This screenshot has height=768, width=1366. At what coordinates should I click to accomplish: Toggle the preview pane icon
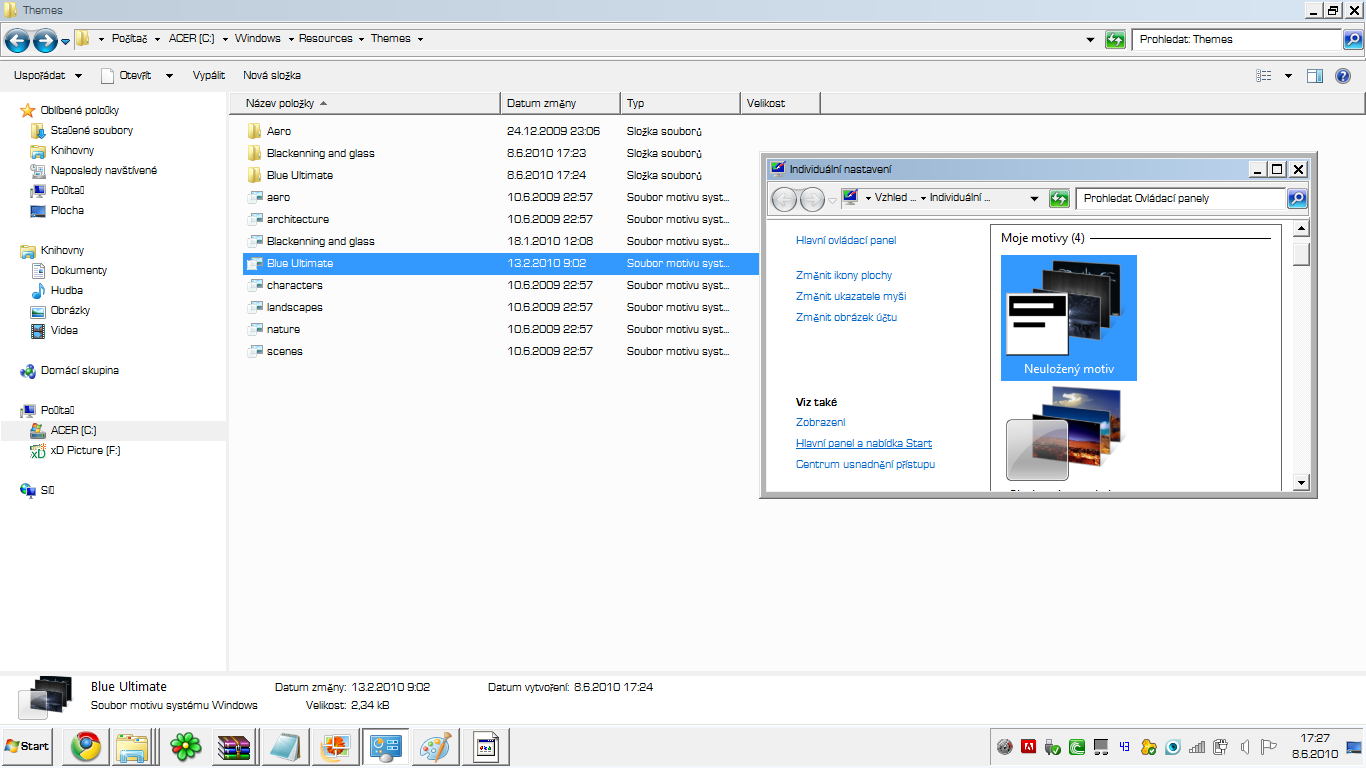(1315, 76)
